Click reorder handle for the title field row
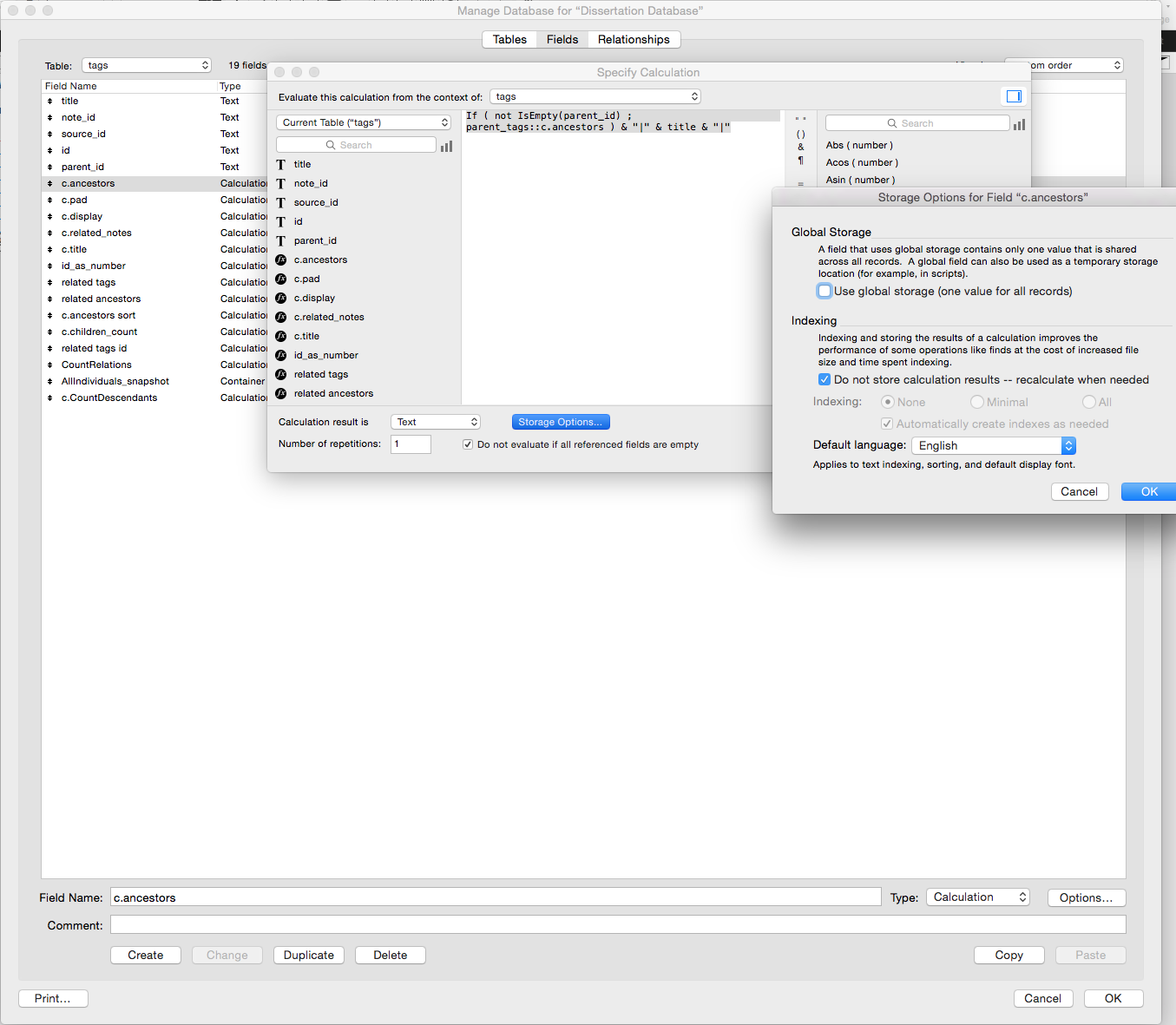1176x1025 pixels. [50, 102]
